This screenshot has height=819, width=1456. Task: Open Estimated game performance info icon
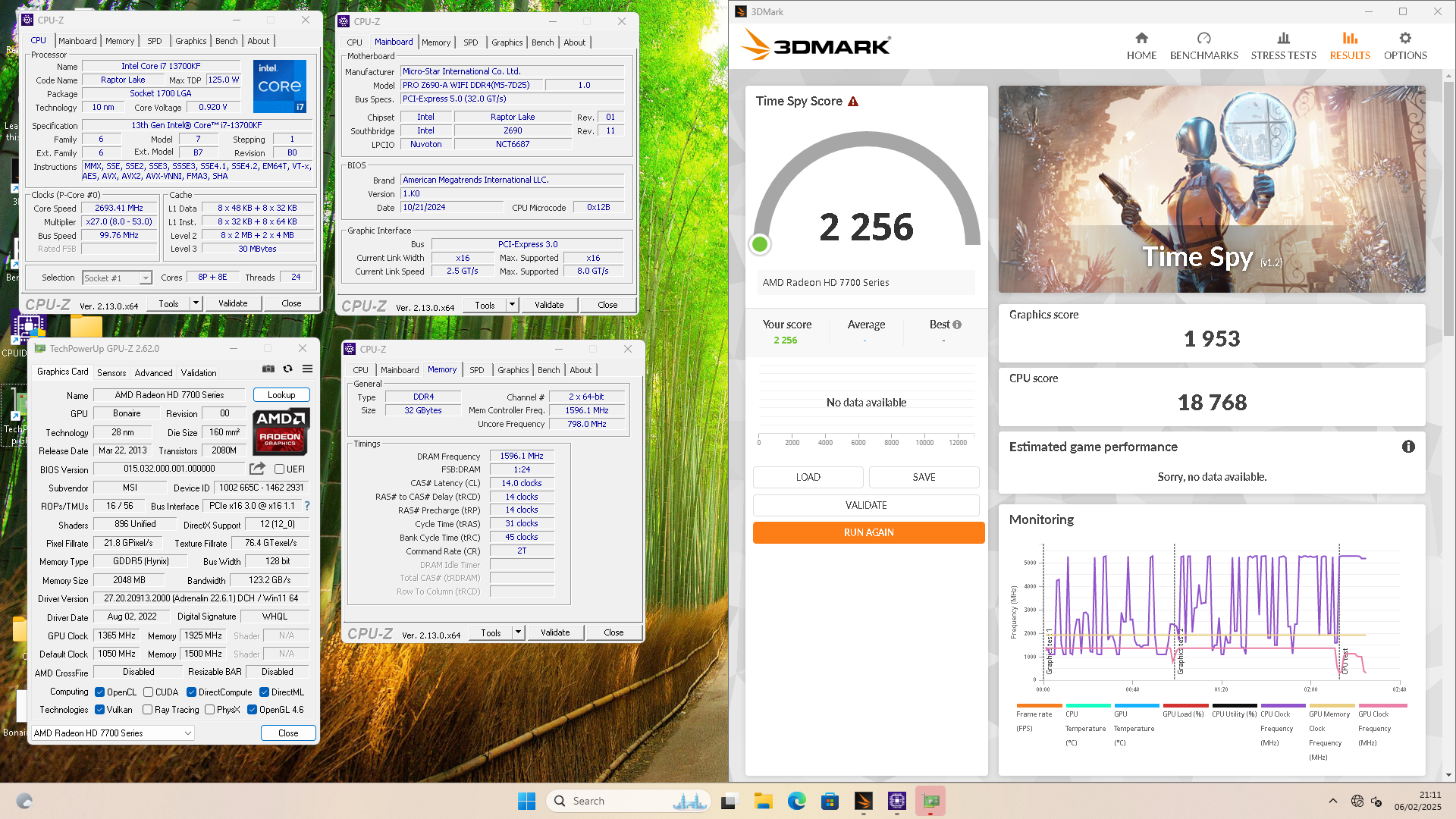[x=1408, y=447]
